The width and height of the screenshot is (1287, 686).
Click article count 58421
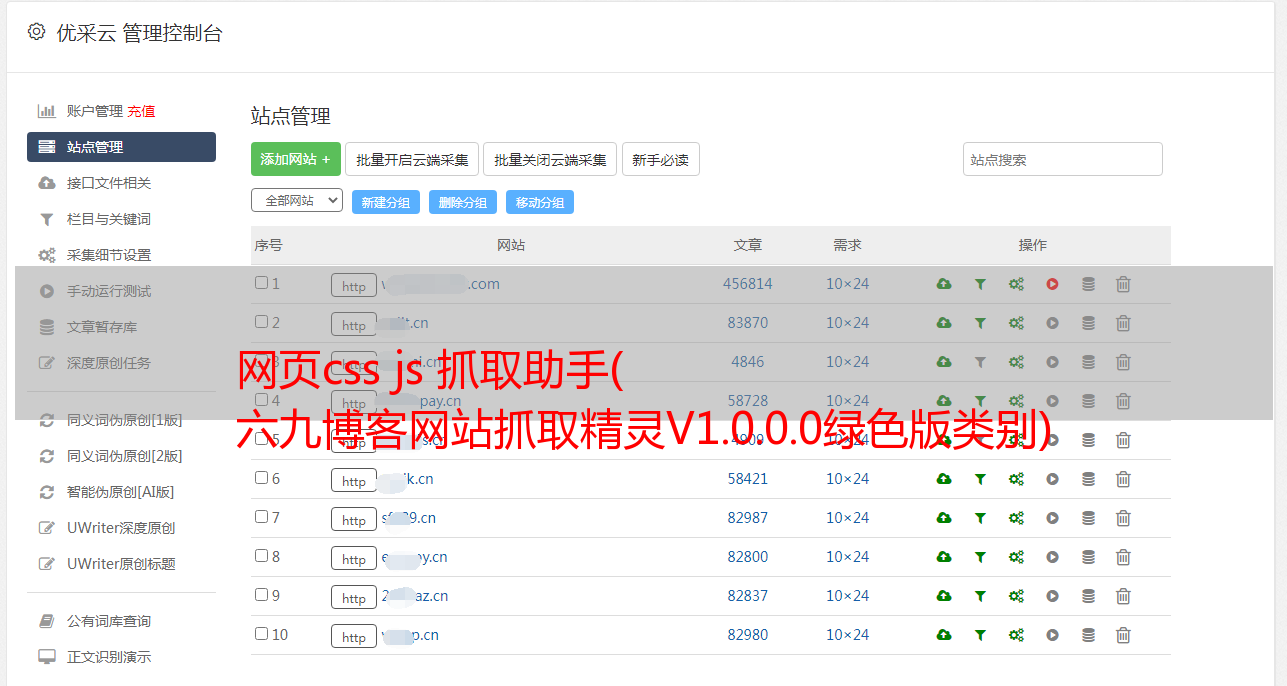(x=748, y=479)
